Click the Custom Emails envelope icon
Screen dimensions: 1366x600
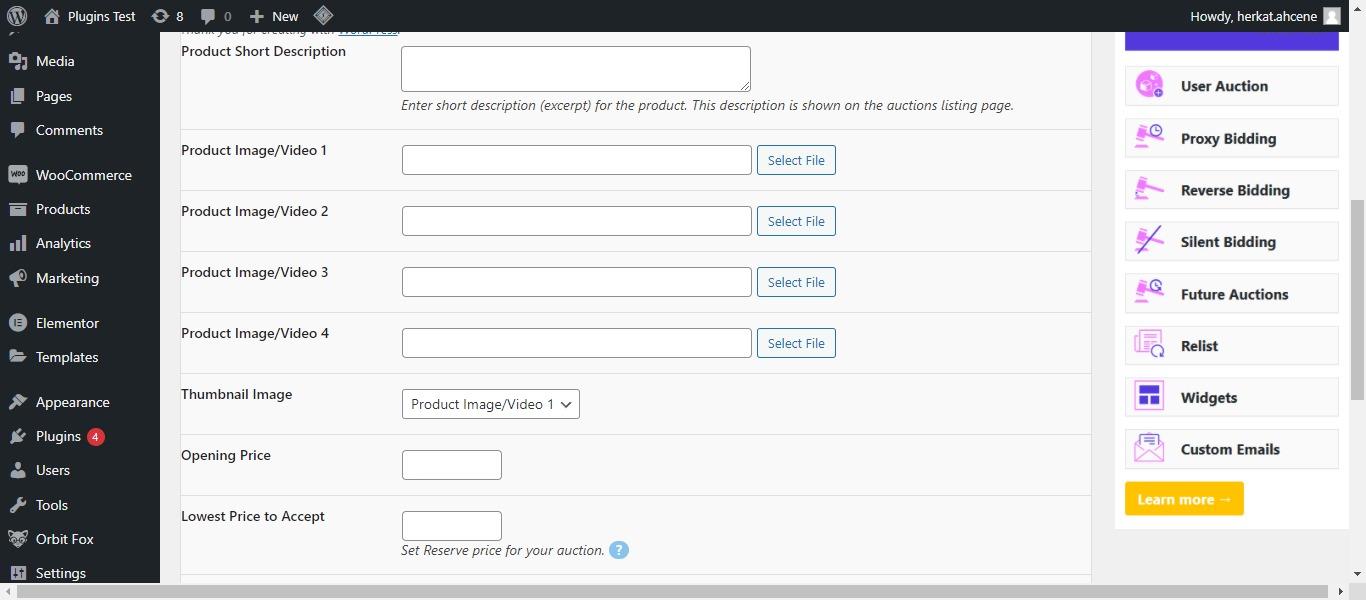pos(1149,449)
